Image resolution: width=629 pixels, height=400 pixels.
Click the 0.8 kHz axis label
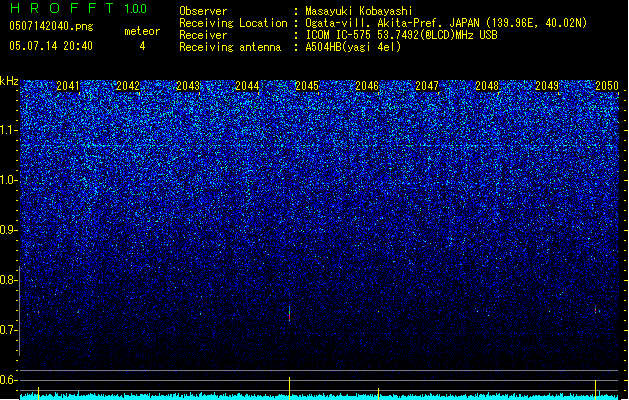click(9, 280)
